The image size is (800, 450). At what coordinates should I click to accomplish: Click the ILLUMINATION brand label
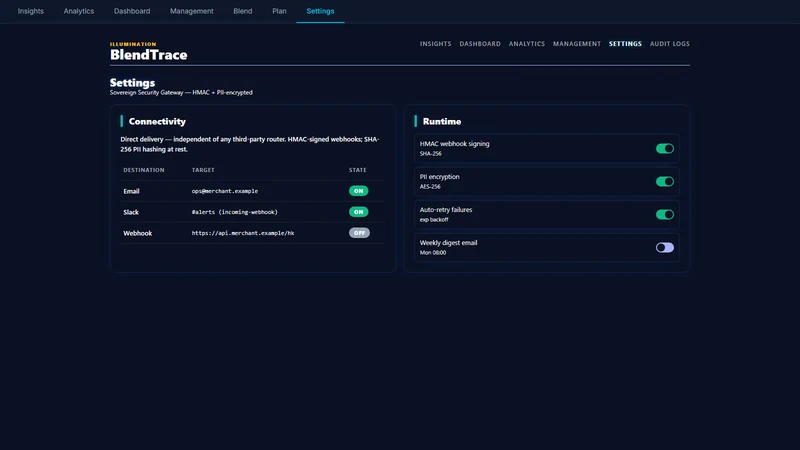[133, 44]
